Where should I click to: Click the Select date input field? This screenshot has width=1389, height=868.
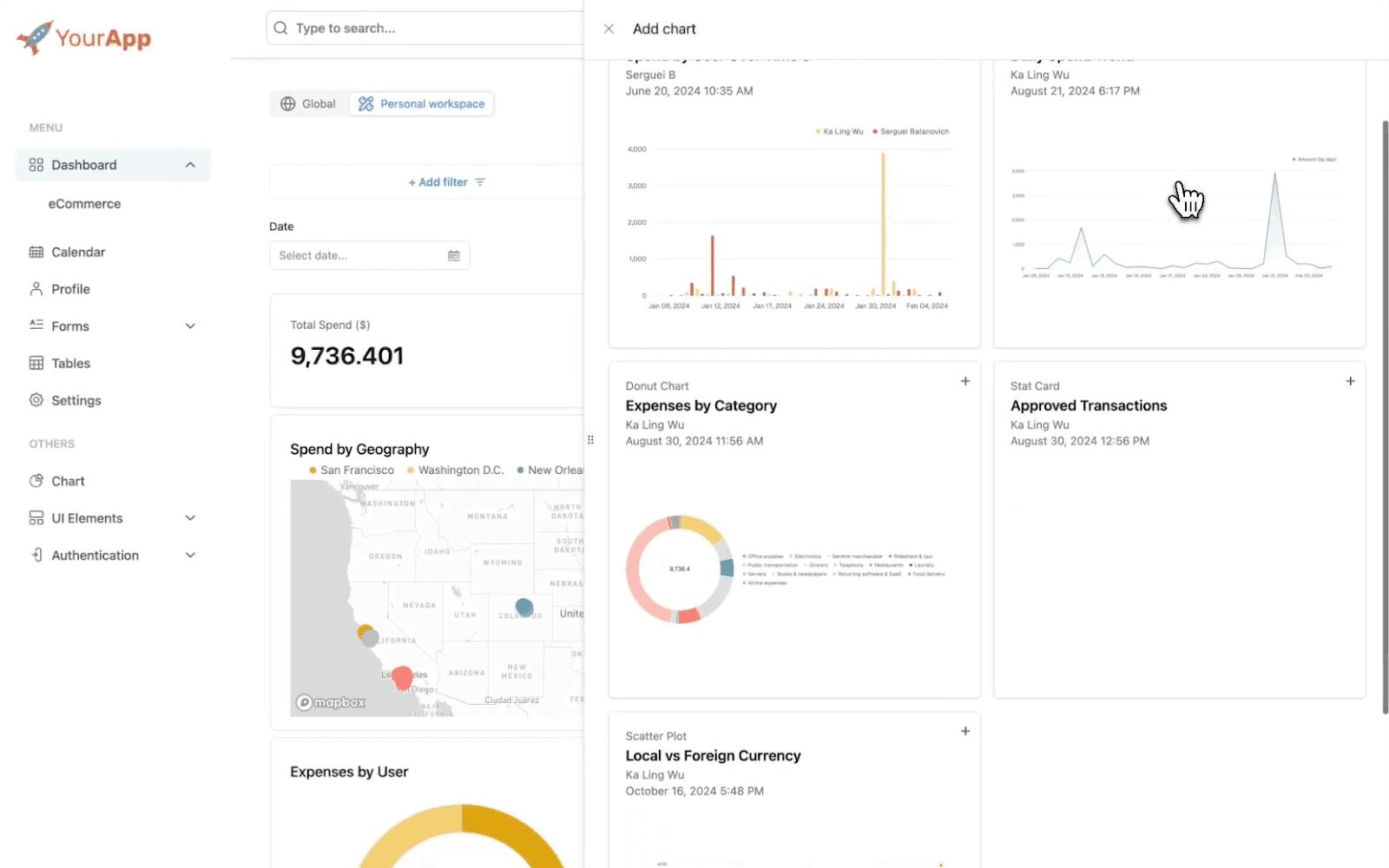pos(369,255)
